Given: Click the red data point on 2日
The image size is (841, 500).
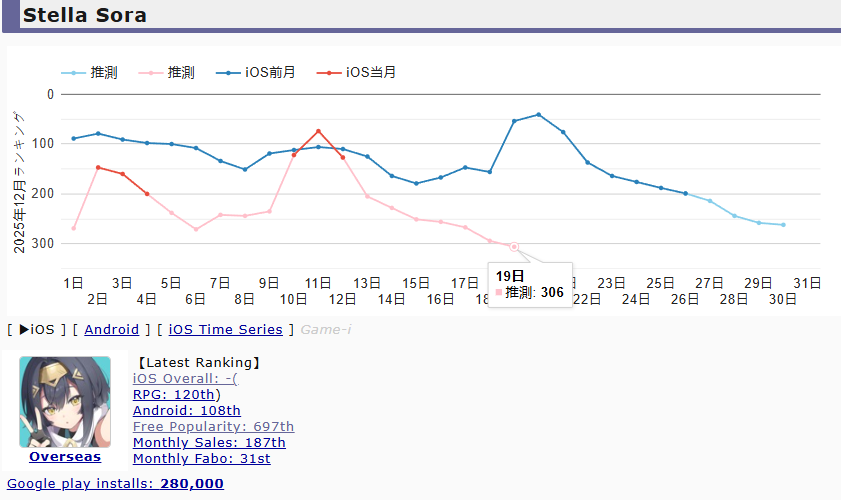Looking at the screenshot, I should click(98, 167).
